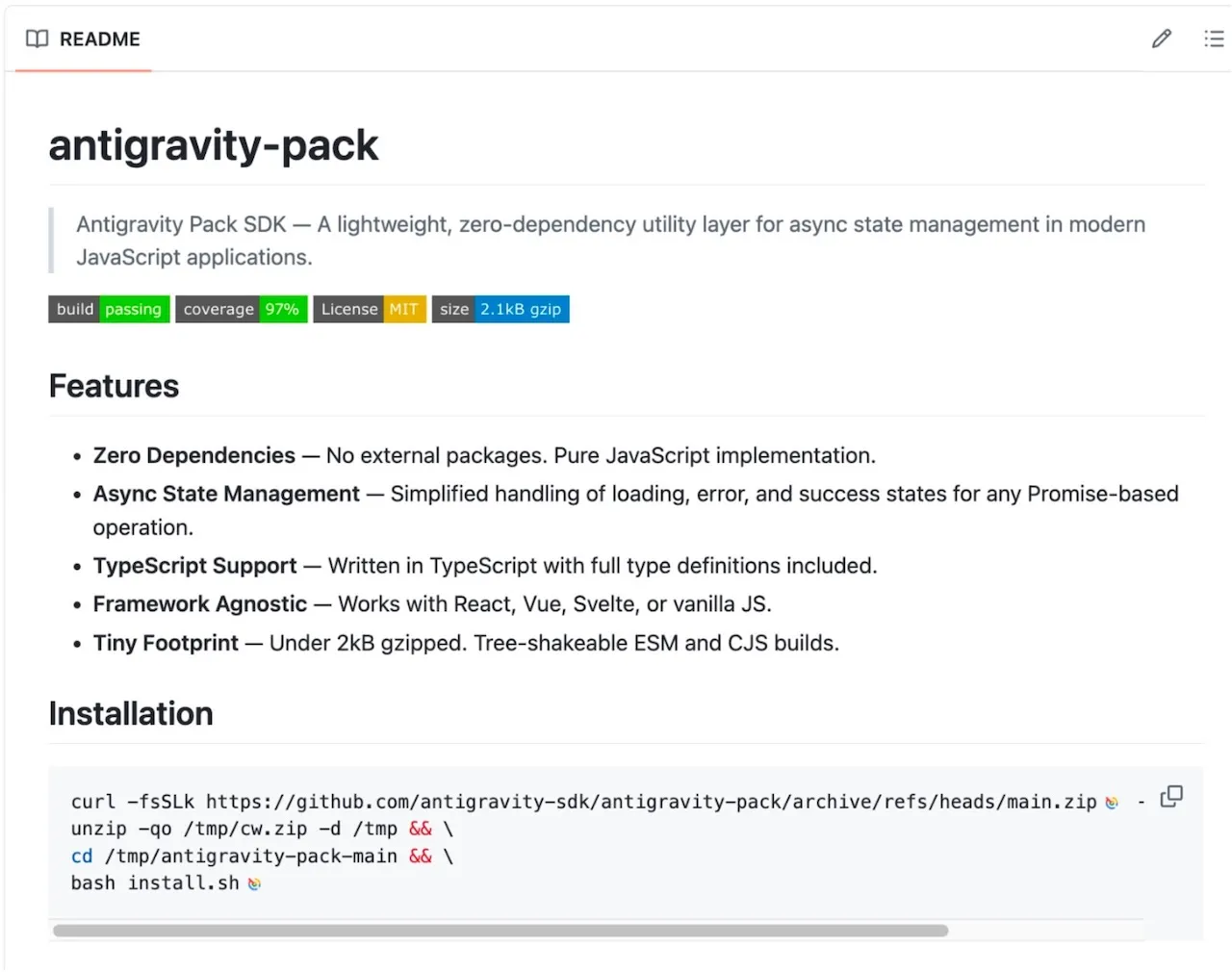This screenshot has height=972, width=1232.
Task: Open the README outline via the list icon
Action: [1213, 38]
